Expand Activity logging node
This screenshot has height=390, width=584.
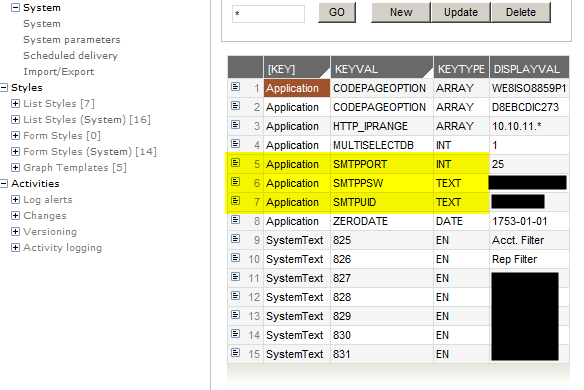click(x=15, y=248)
